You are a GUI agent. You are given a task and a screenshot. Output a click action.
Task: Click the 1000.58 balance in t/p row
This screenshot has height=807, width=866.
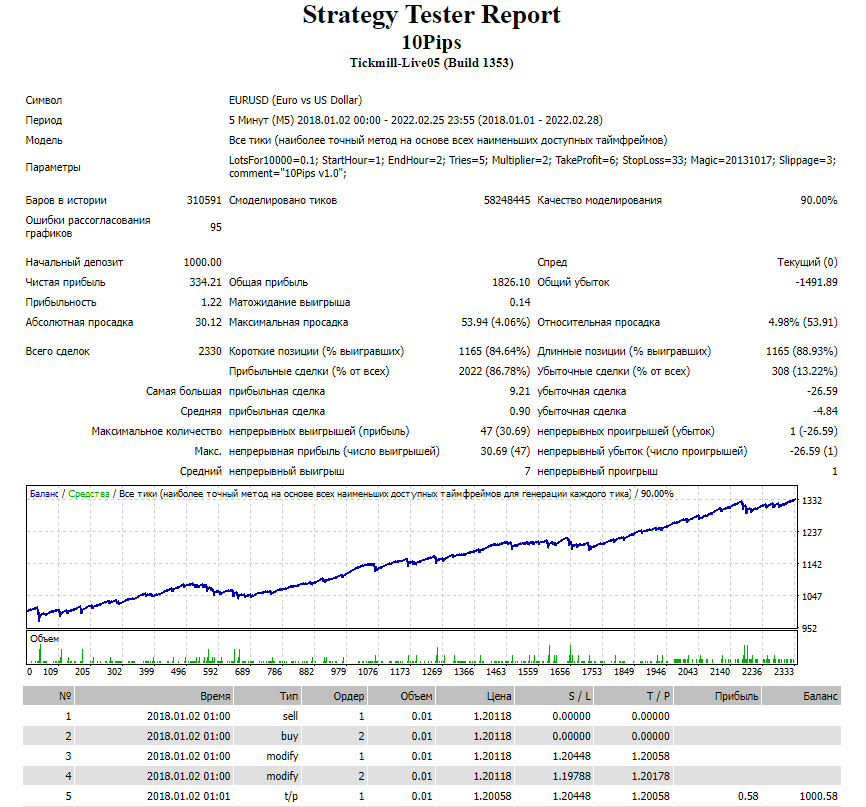[x=820, y=796]
